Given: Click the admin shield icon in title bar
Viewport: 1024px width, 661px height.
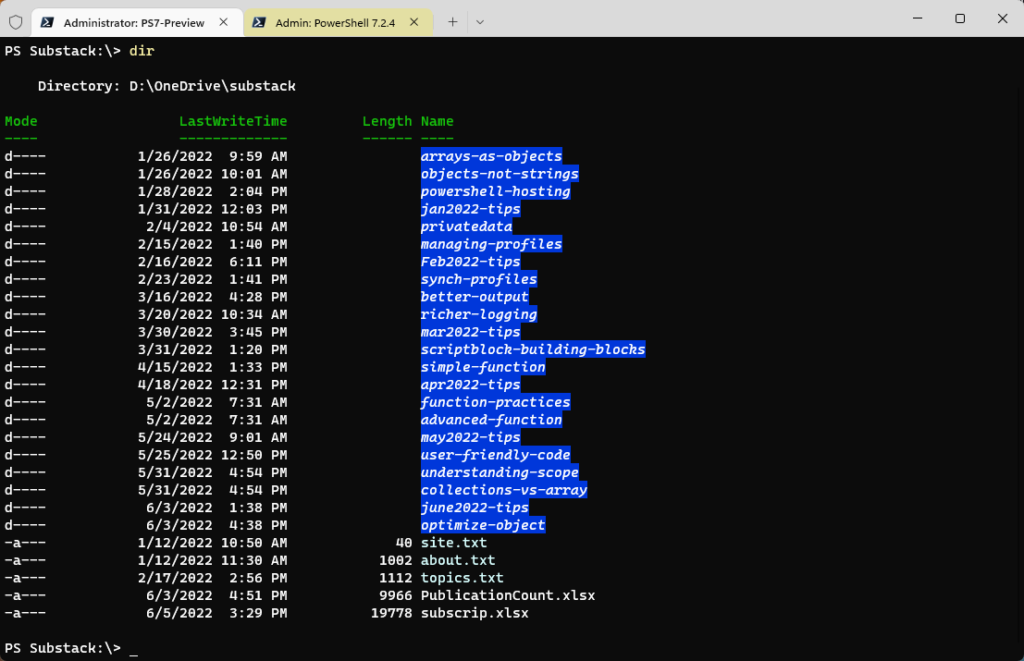Looking at the screenshot, I should click(x=15, y=21).
